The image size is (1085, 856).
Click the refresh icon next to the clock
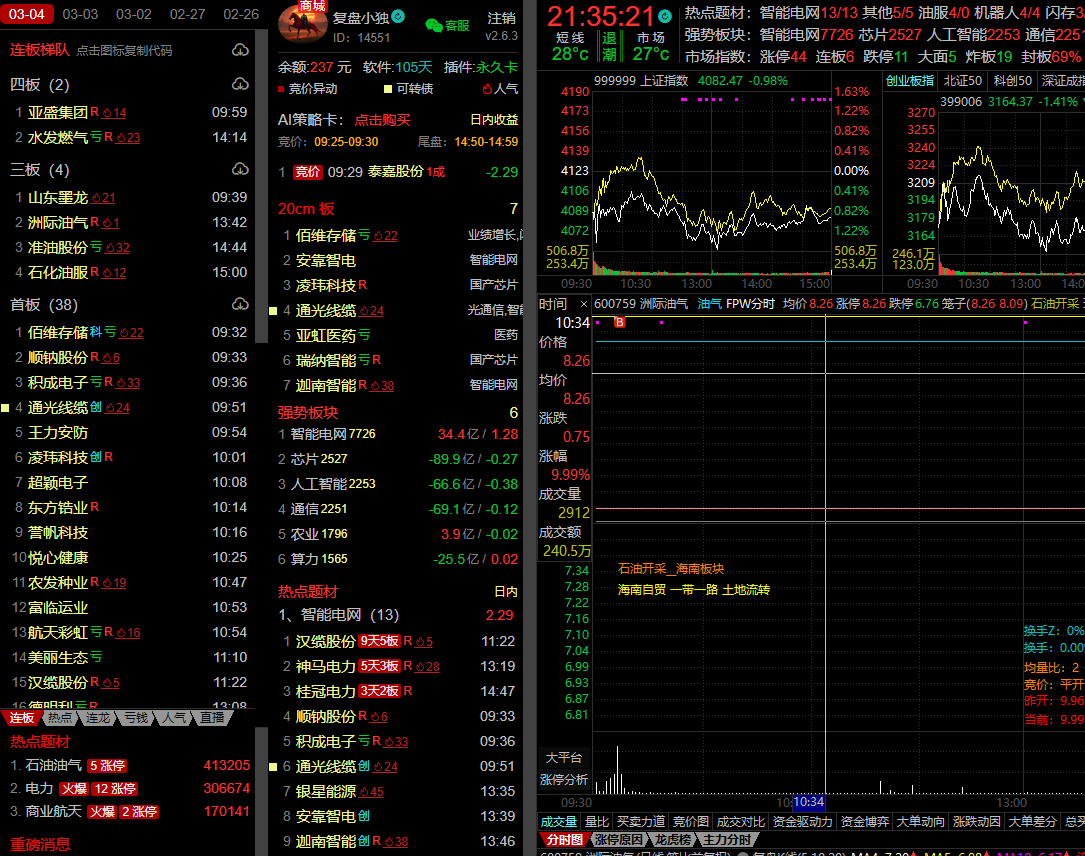pos(667,16)
